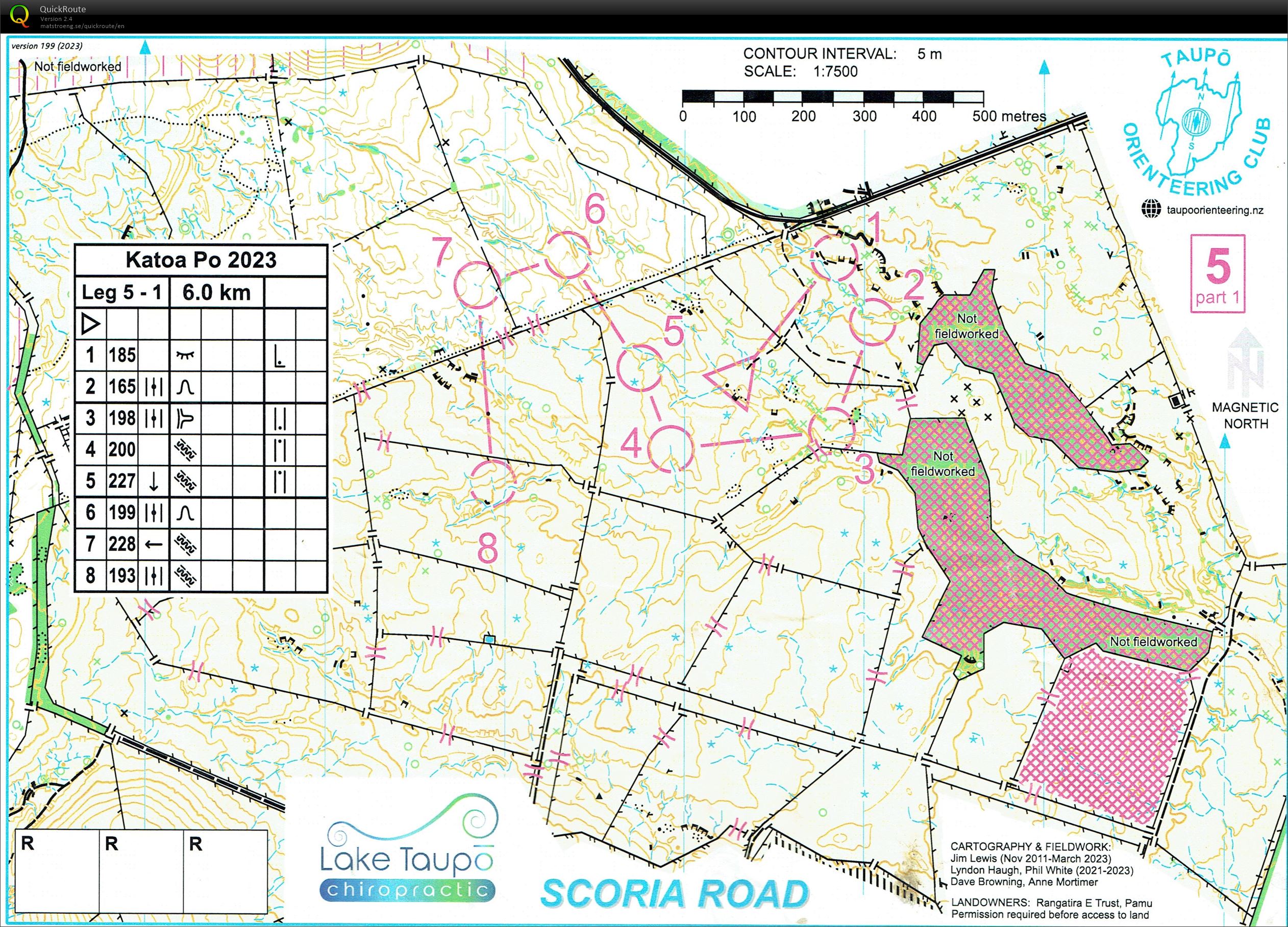Viewport: 1288px width, 927px height.
Task: Click the 'Dave Browning, Anne Mortimer' credit line
Action: point(1024,882)
